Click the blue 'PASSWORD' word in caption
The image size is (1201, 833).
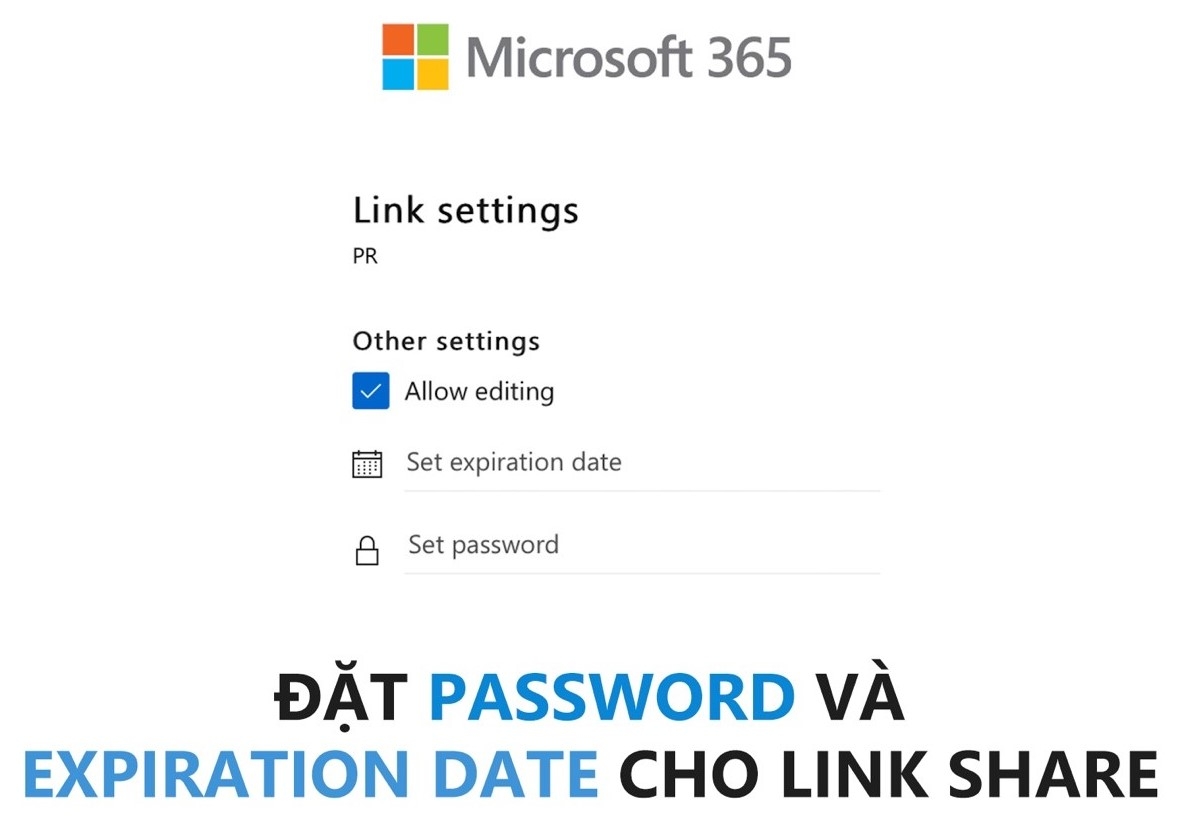tap(611, 697)
